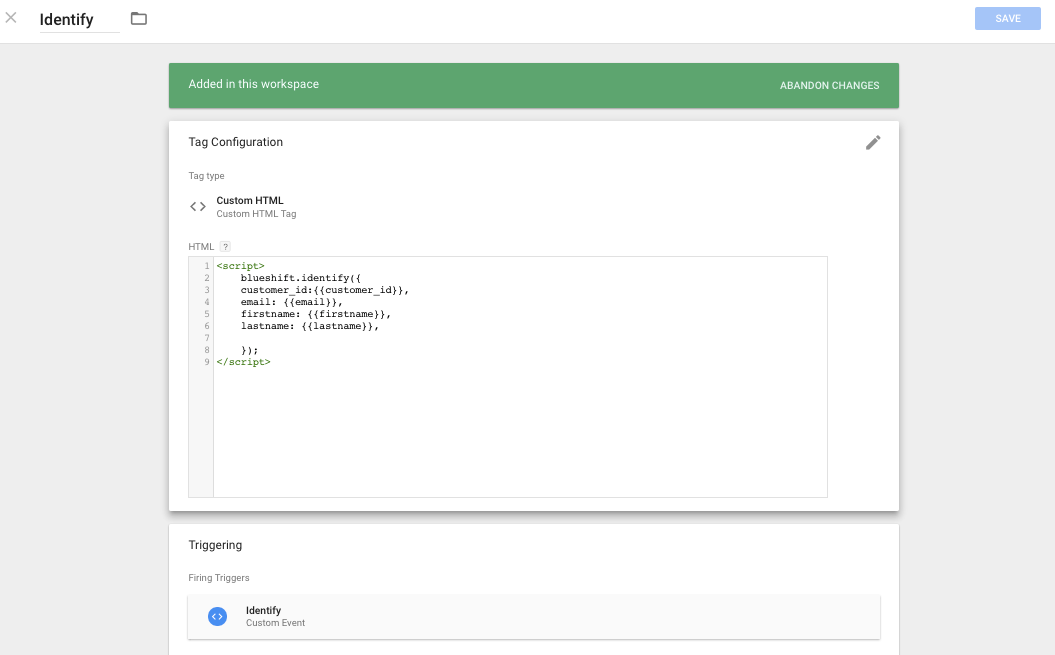Open the folder selector icon
Viewport: 1055px width, 655px height.
tap(139, 18)
